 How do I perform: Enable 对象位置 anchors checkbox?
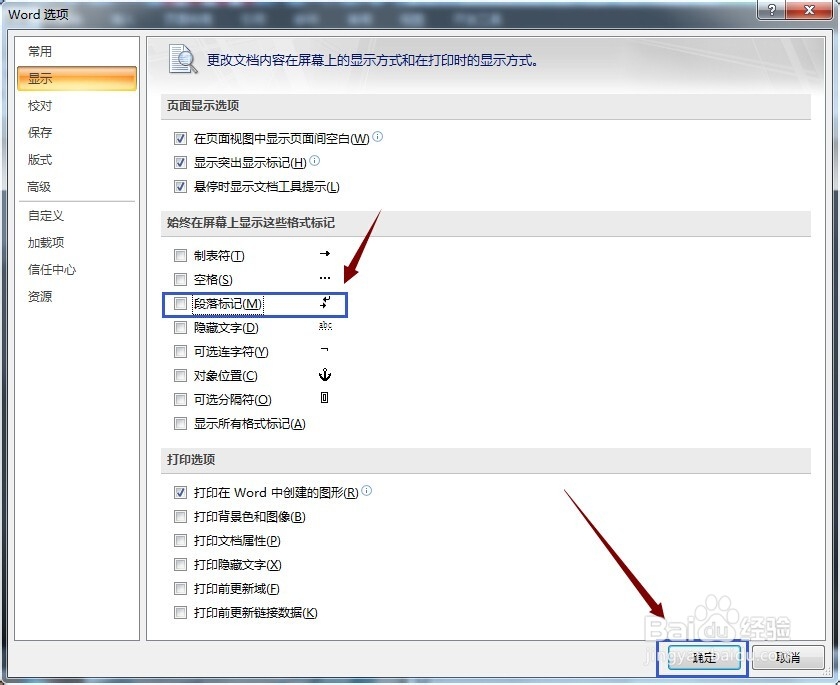180,375
